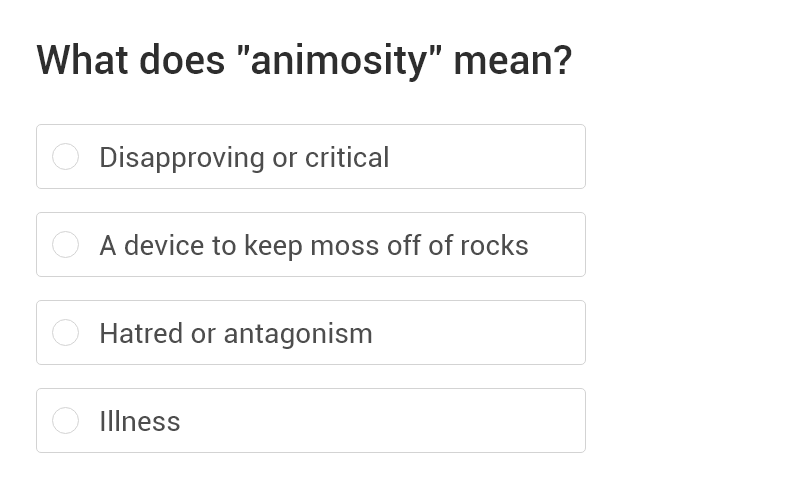
Task: Pick the "Hatred or antagonism" radio button
Action: tap(66, 333)
